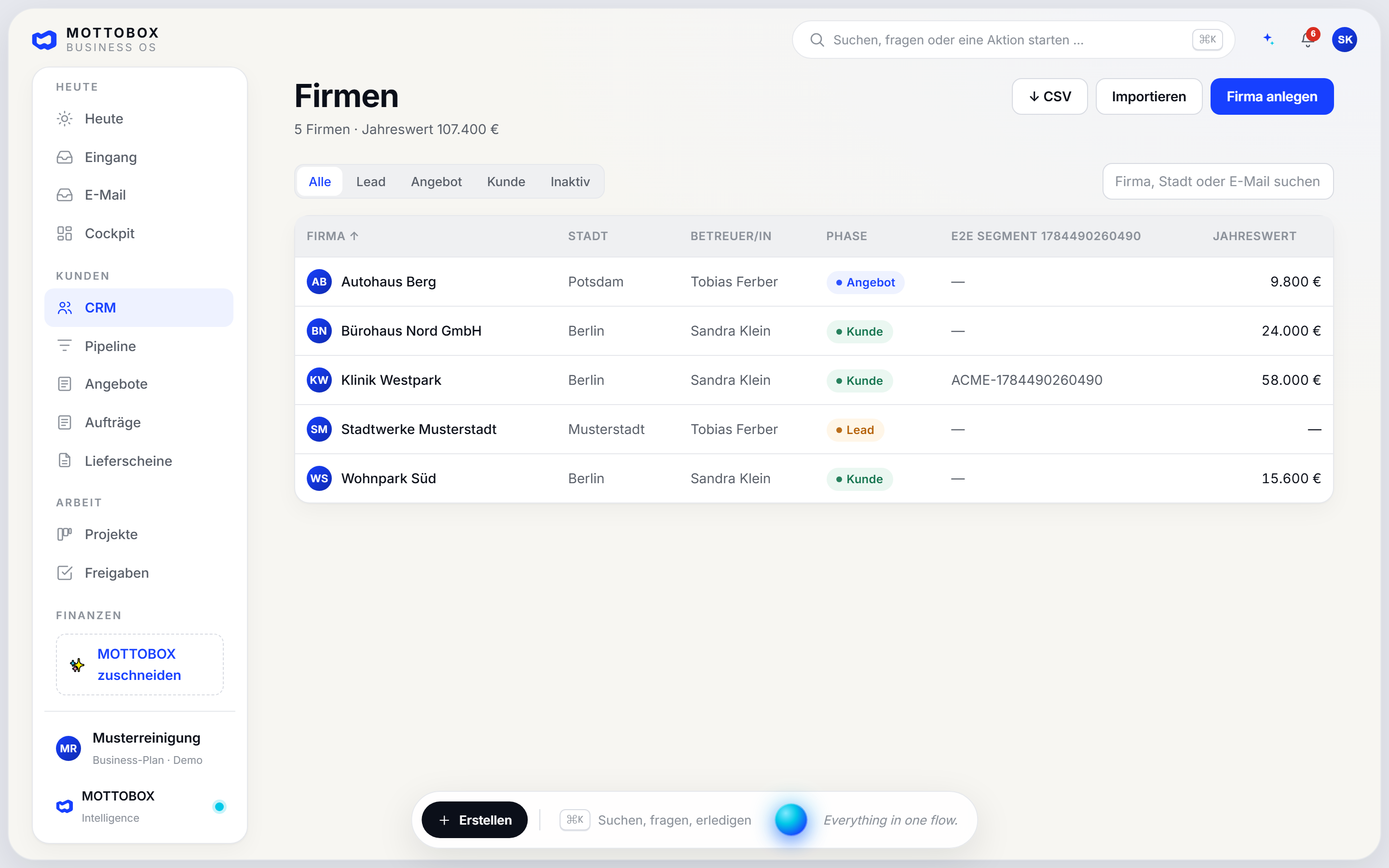Click the Importieren button
The image size is (1389, 868).
1149,96
